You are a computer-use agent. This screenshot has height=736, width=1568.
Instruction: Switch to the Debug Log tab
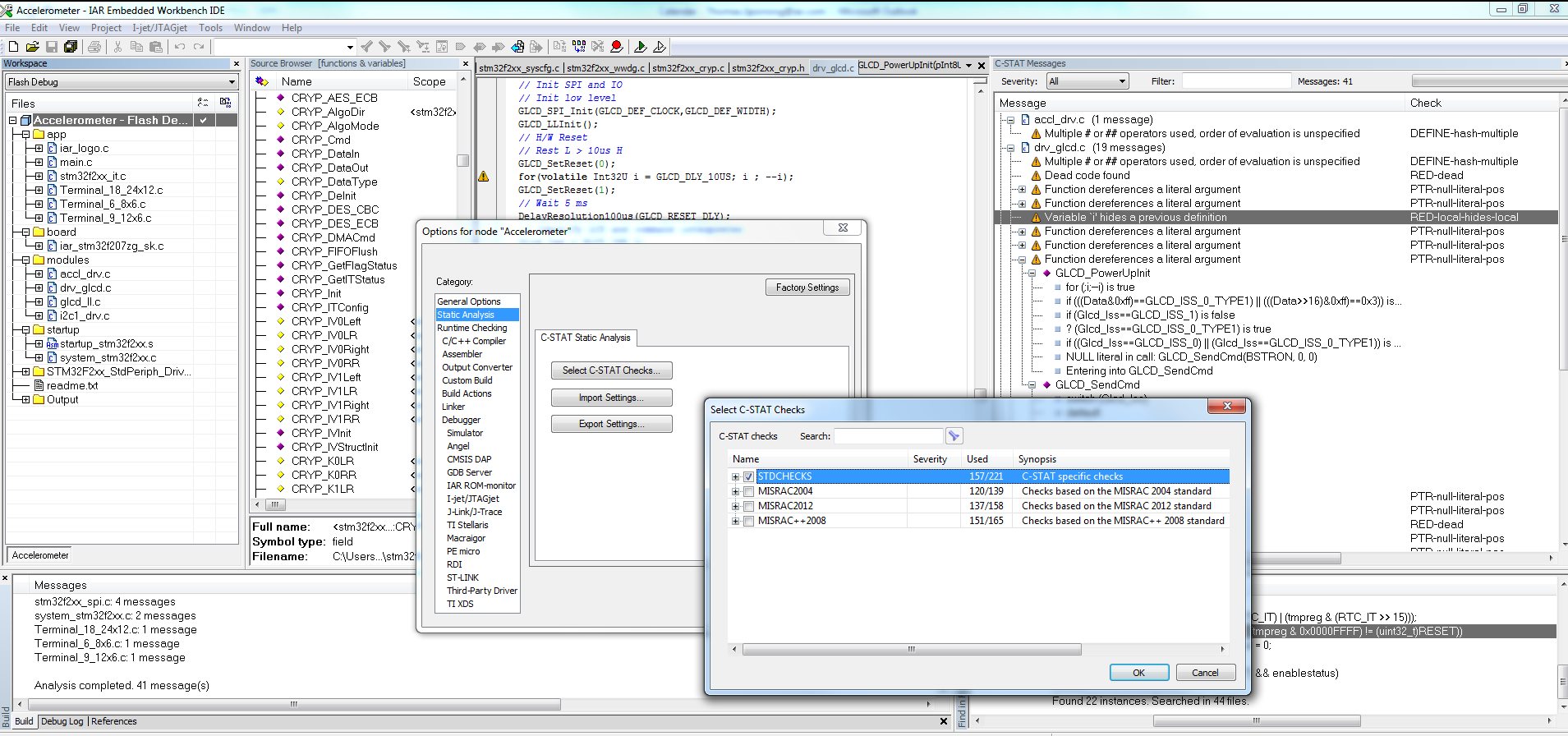pos(62,721)
